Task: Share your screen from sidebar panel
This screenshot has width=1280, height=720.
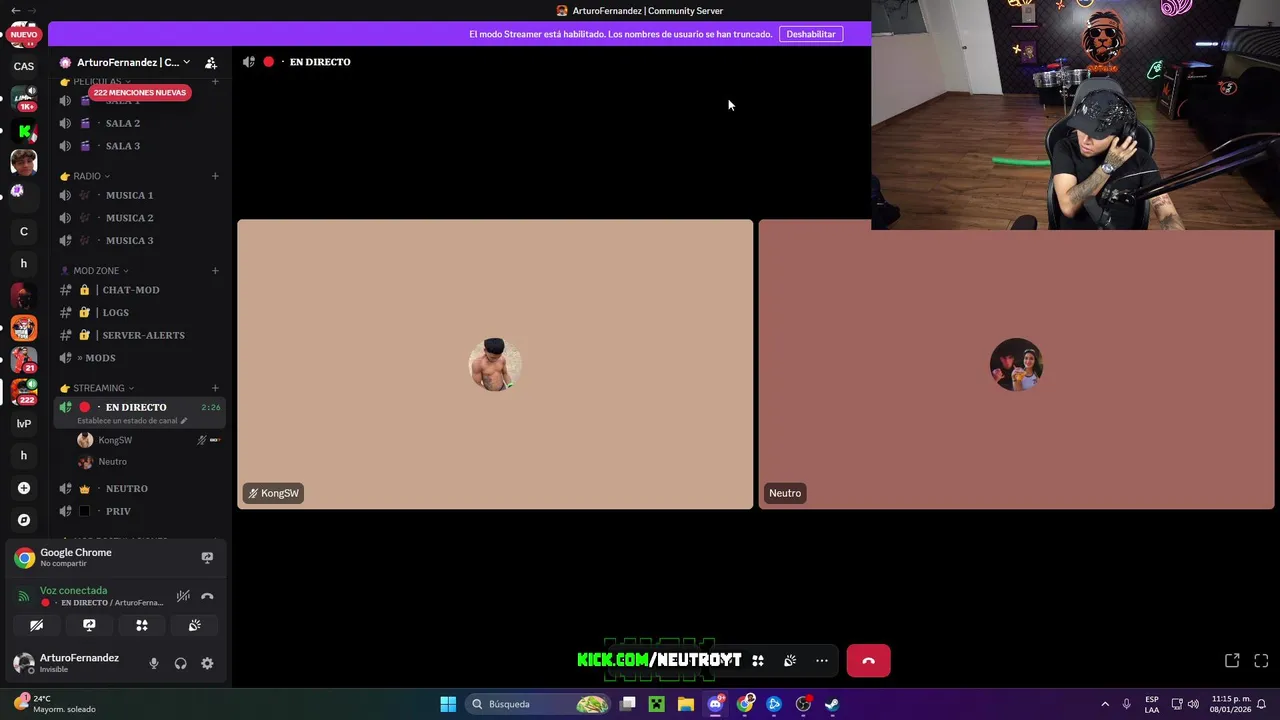Action: [x=89, y=625]
